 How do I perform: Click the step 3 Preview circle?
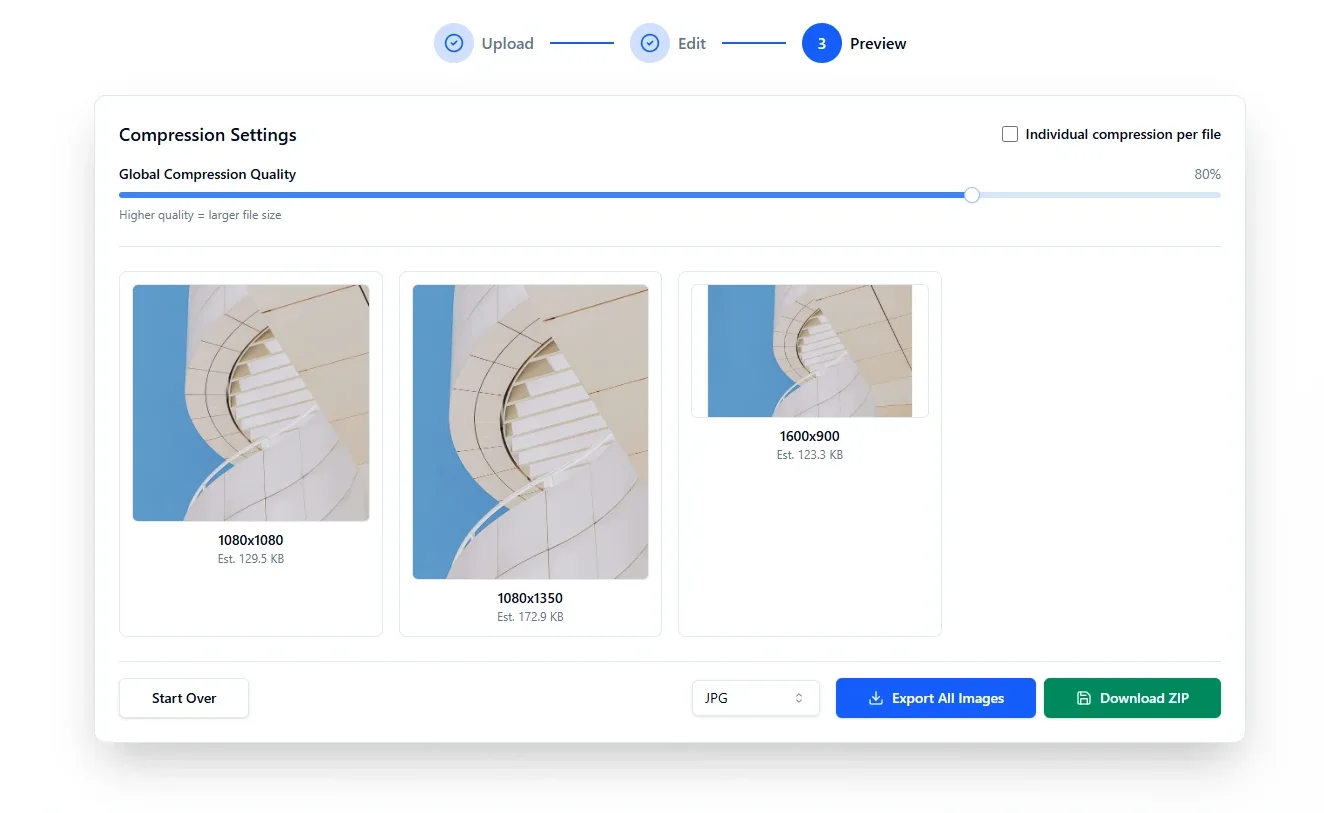821,43
